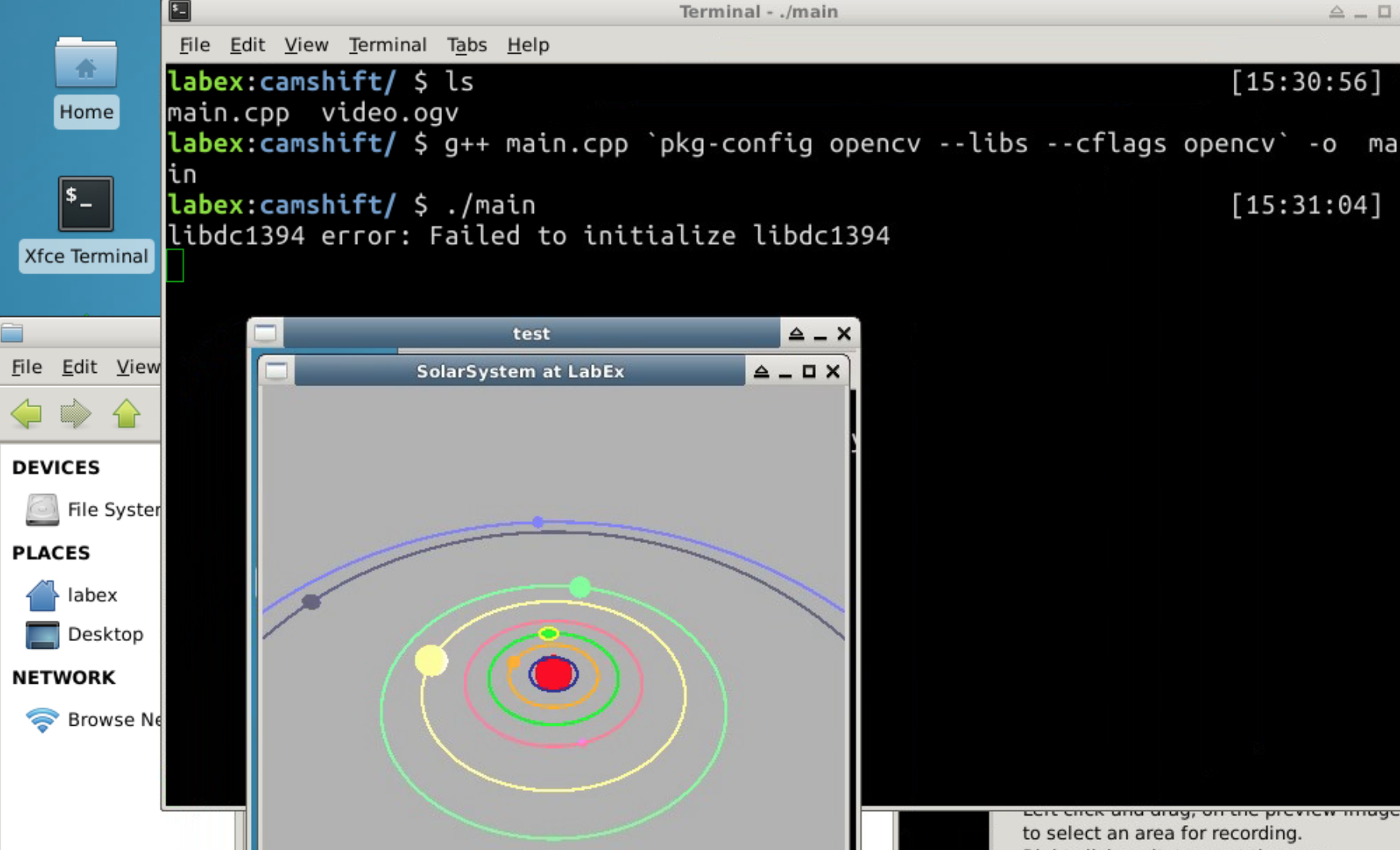This screenshot has height=850, width=1400.
Task: Click the forward arrow in file manager
Action: pyautogui.click(x=76, y=413)
